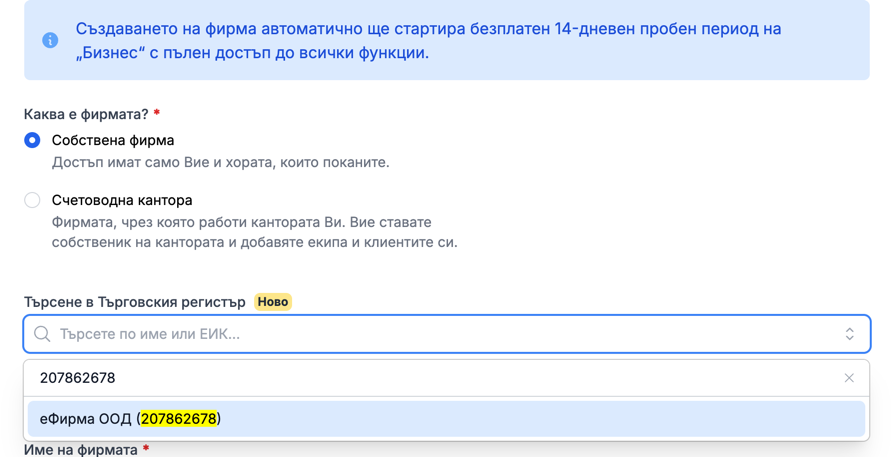
Task: Click the yellow Ново badge
Action: click(273, 301)
